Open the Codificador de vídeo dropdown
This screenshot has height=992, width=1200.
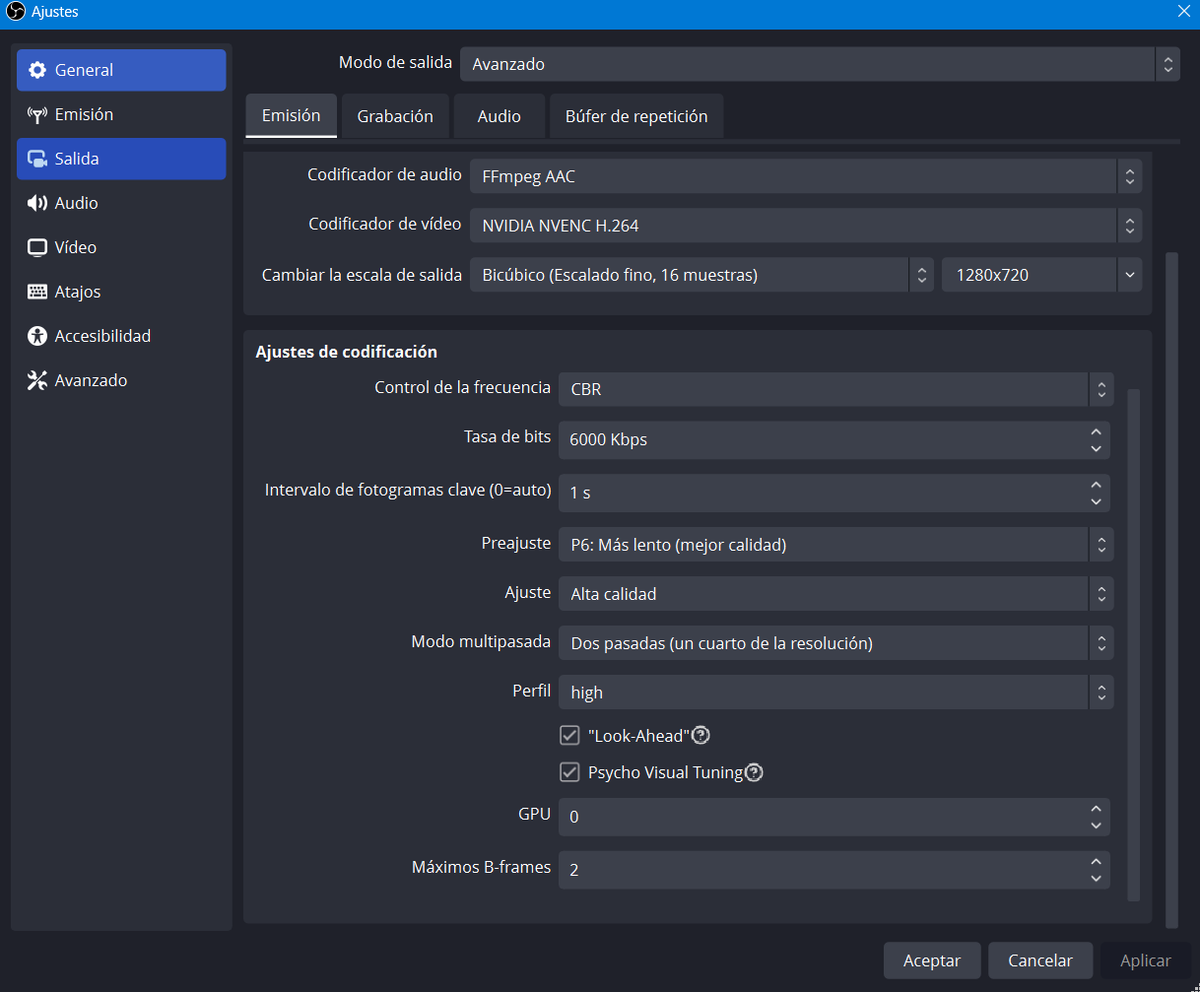click(x=806, y=225)
